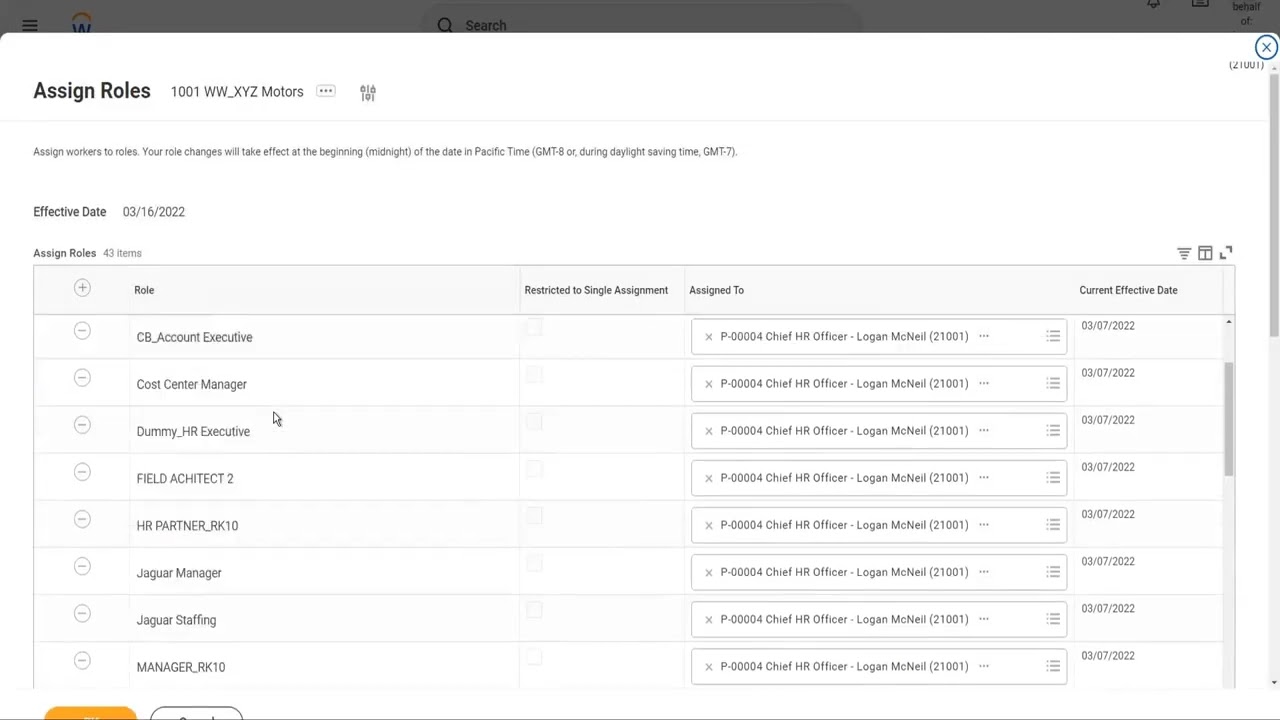Toggle Restricted checkbox for CB_Account Executive
Screen dimensions: 1280x720
point(534,327)
